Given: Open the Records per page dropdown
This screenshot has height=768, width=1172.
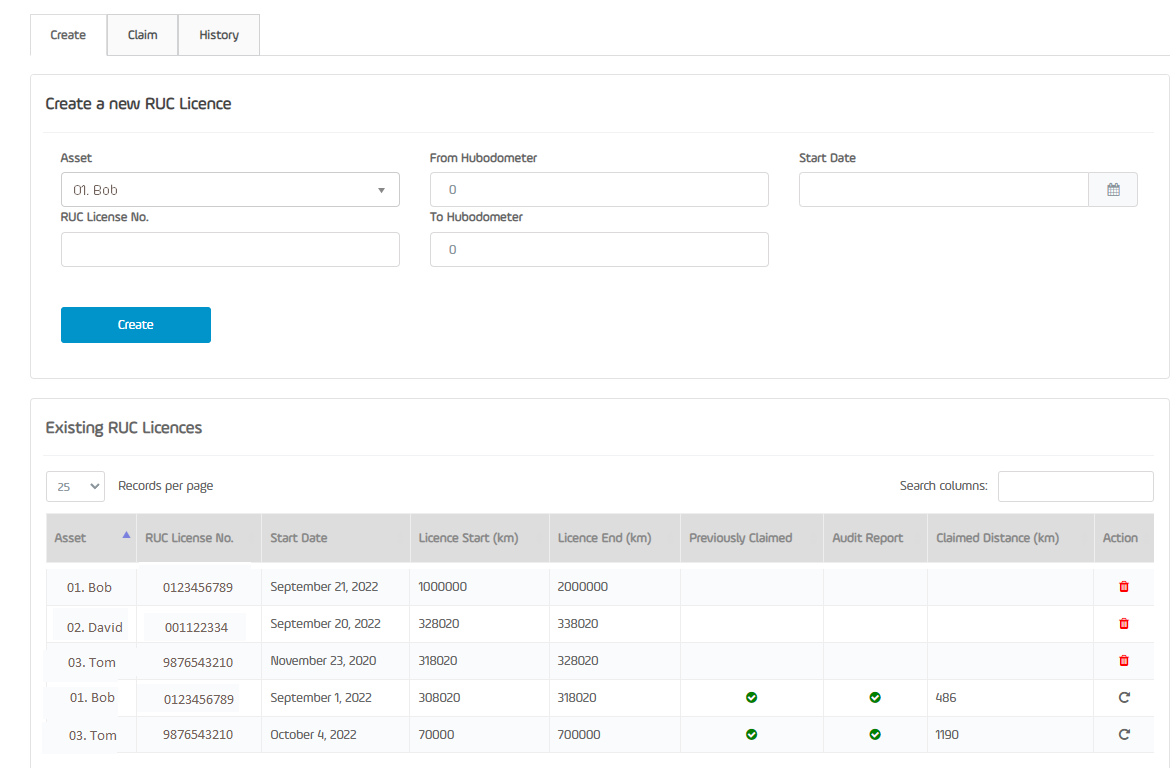Looking at the screenshot, I should point(75,487).
